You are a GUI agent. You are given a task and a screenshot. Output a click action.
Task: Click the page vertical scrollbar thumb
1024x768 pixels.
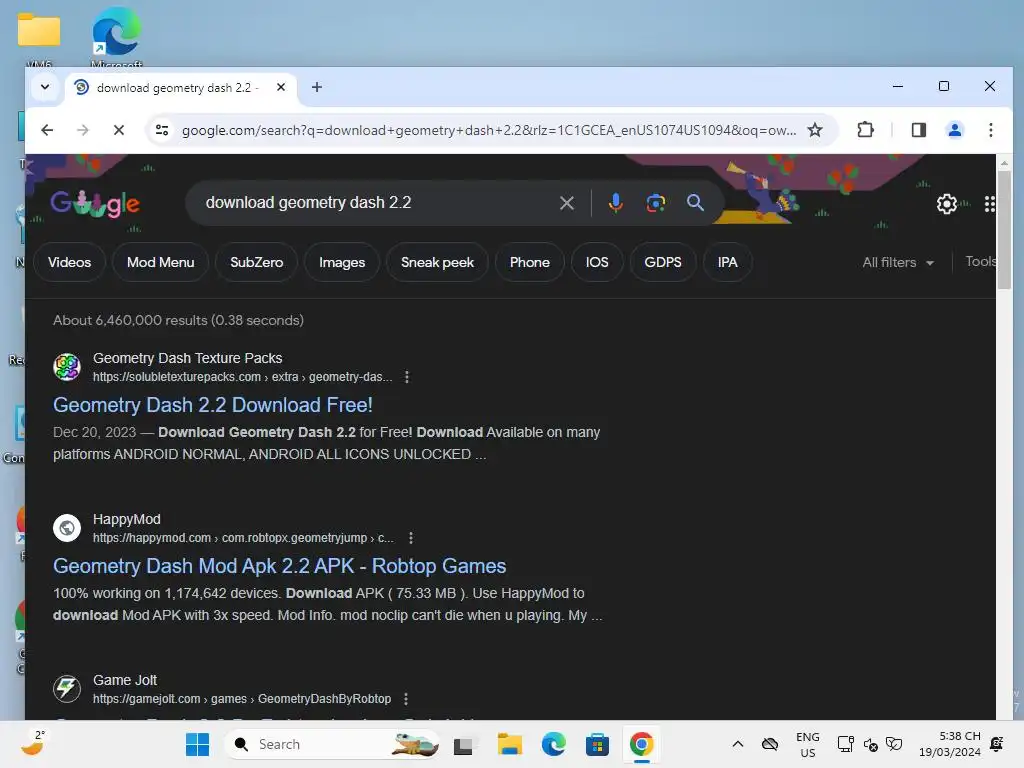1004,230
